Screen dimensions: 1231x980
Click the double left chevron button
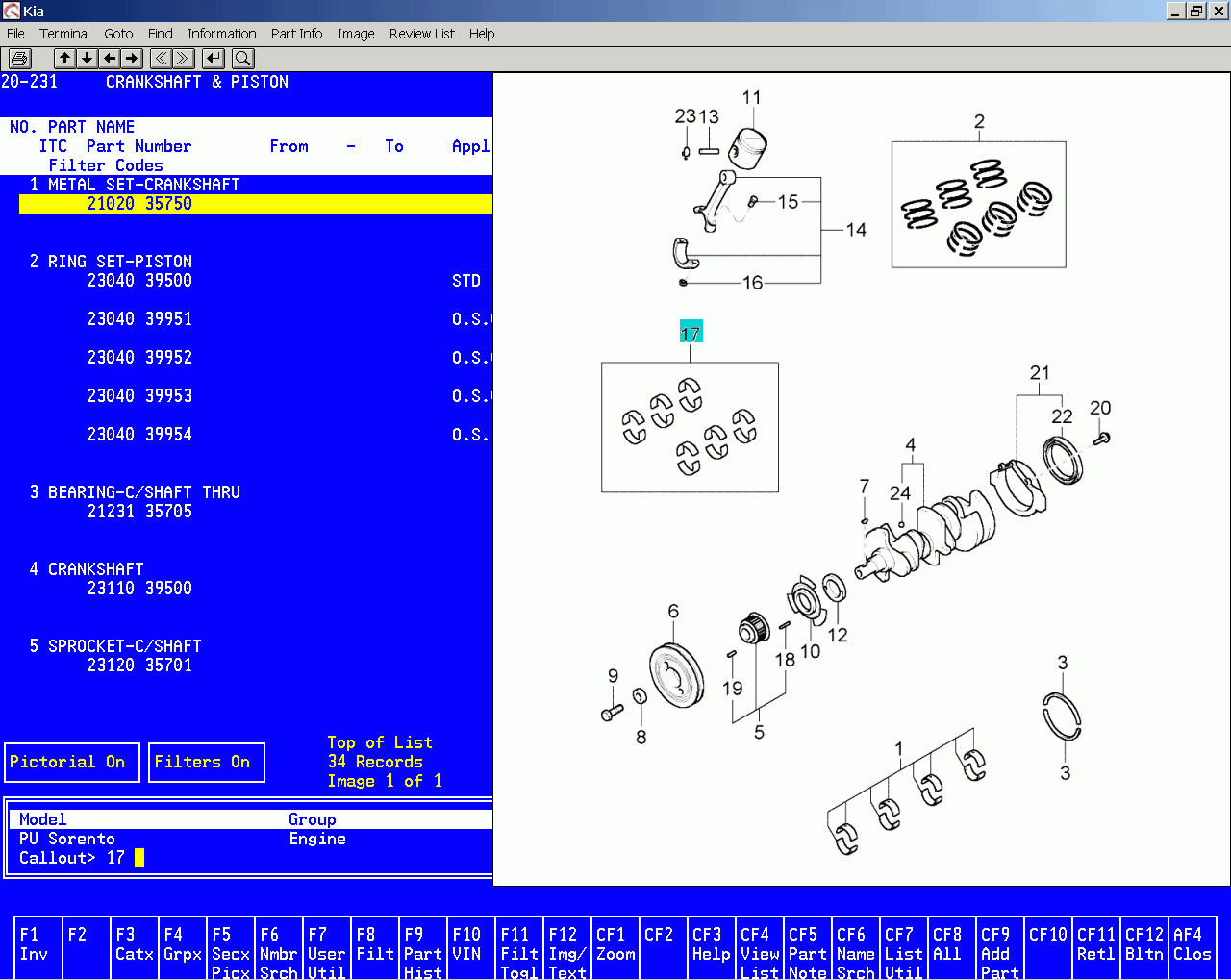pyautogui.click(x=162, y=59)
